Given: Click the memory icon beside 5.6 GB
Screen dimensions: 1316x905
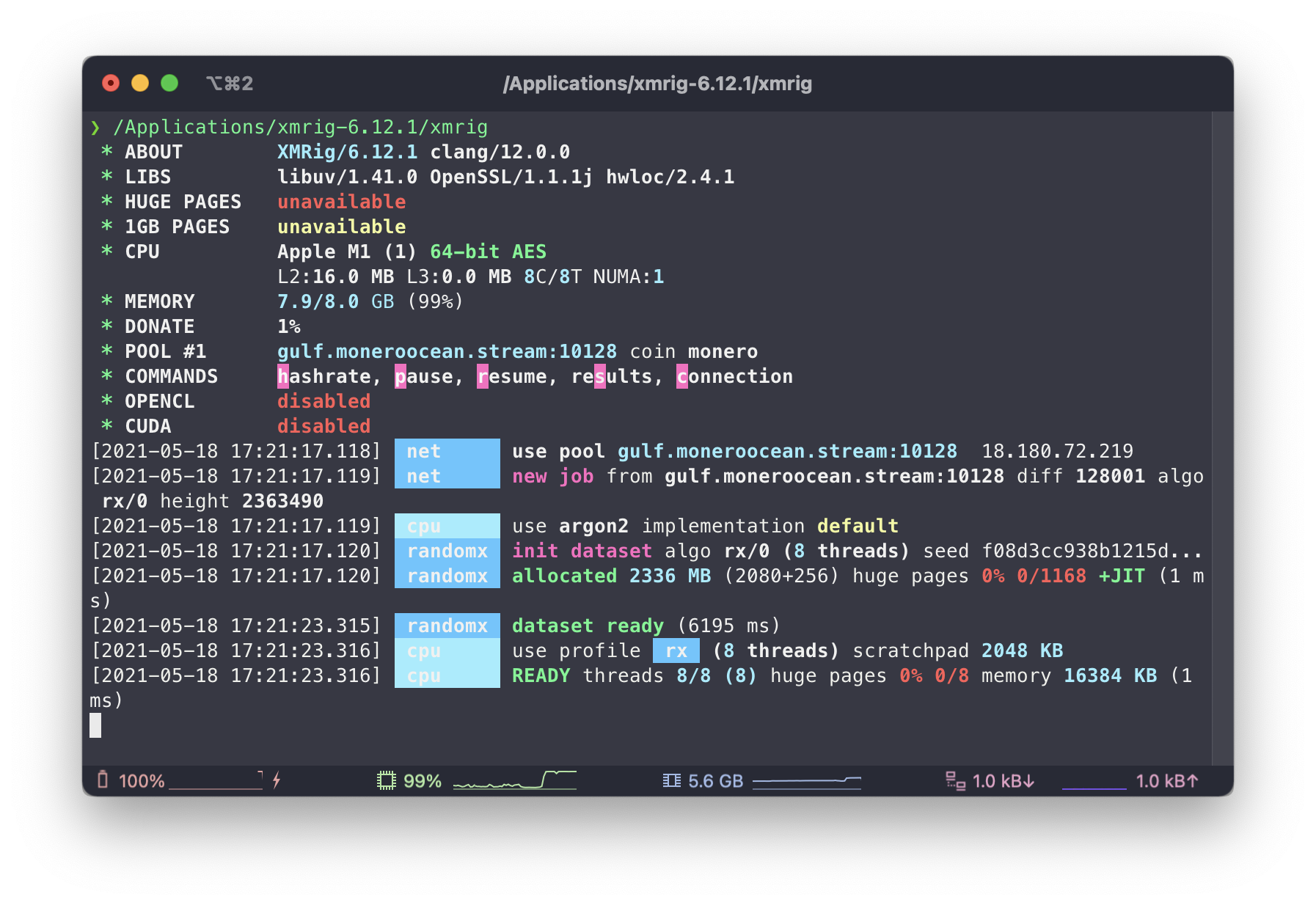Looking at the screenshot, I should [671, 781].
